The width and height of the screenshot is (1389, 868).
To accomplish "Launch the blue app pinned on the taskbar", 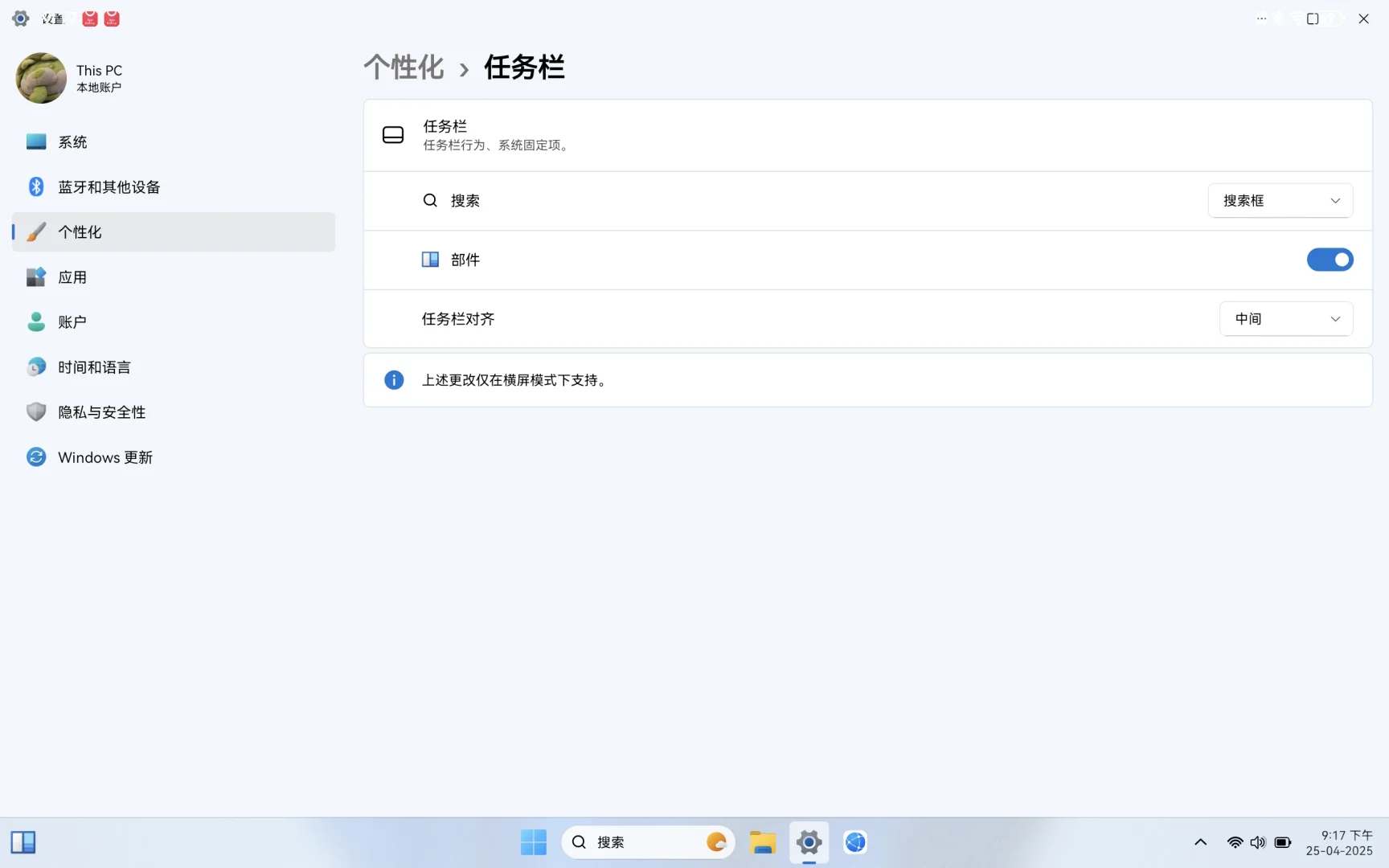I will click(x=854, y=842).
